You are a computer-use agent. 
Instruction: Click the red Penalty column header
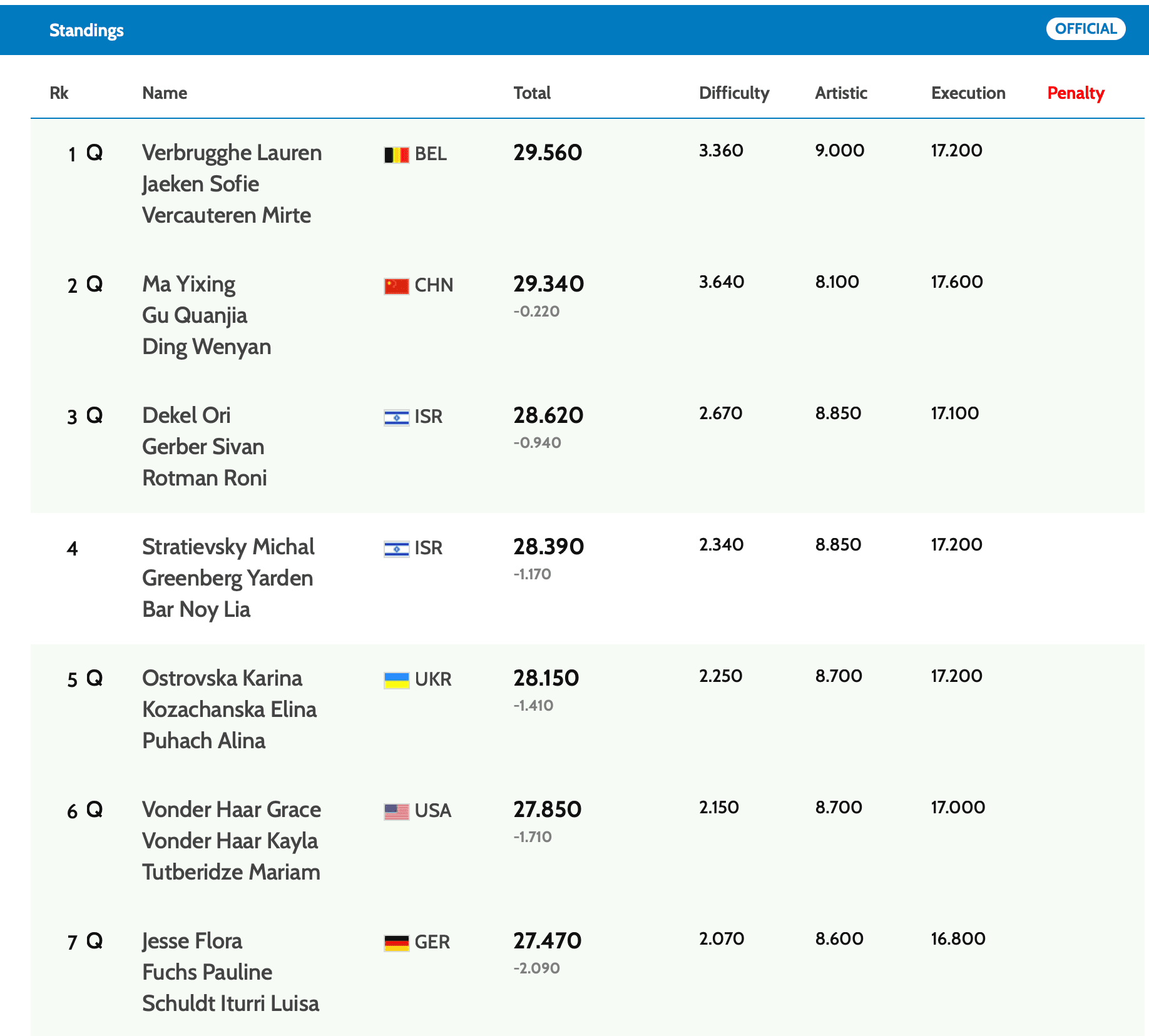pos(1075,93)
